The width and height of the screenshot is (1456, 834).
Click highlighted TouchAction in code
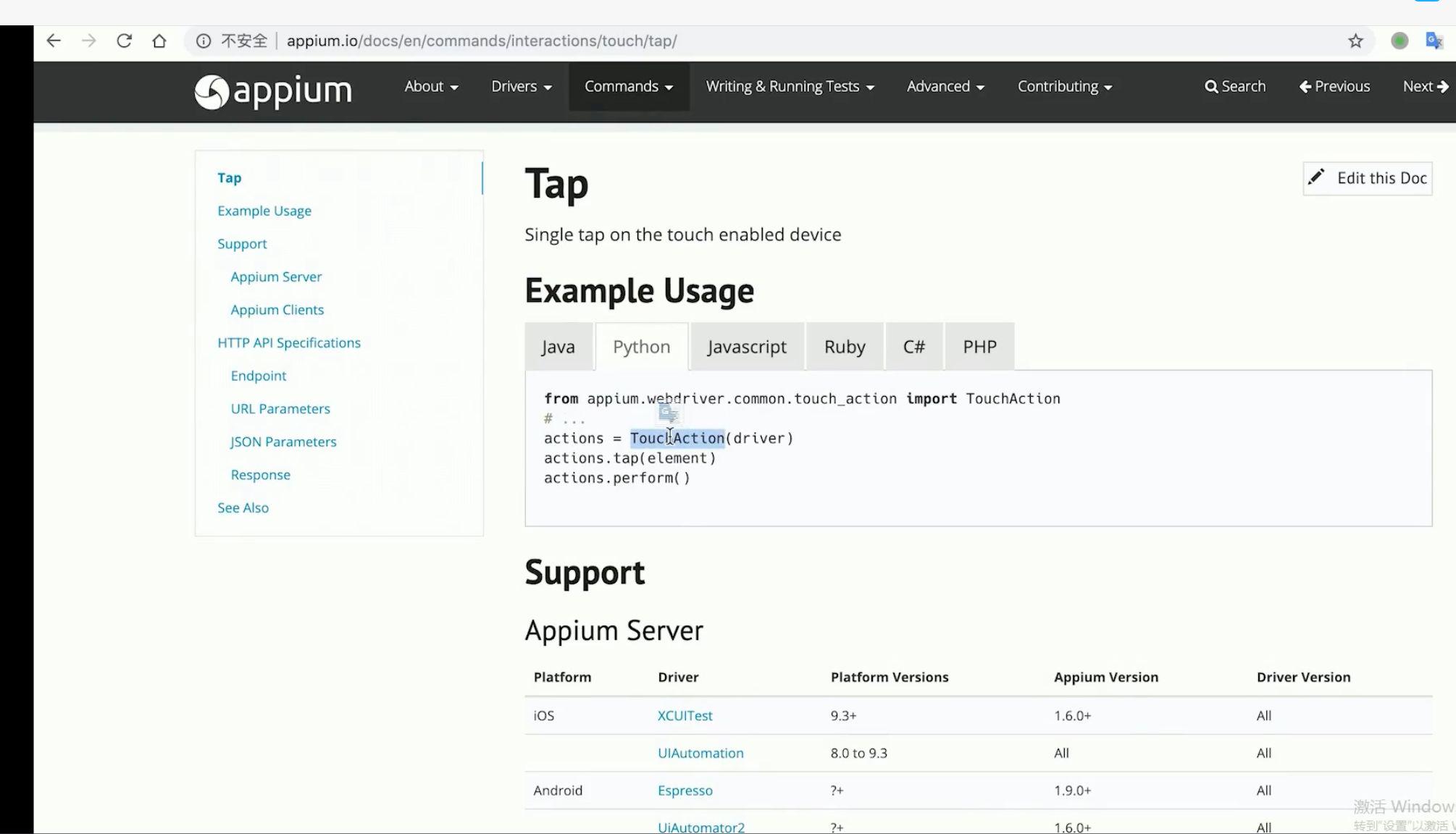(677, 438)
